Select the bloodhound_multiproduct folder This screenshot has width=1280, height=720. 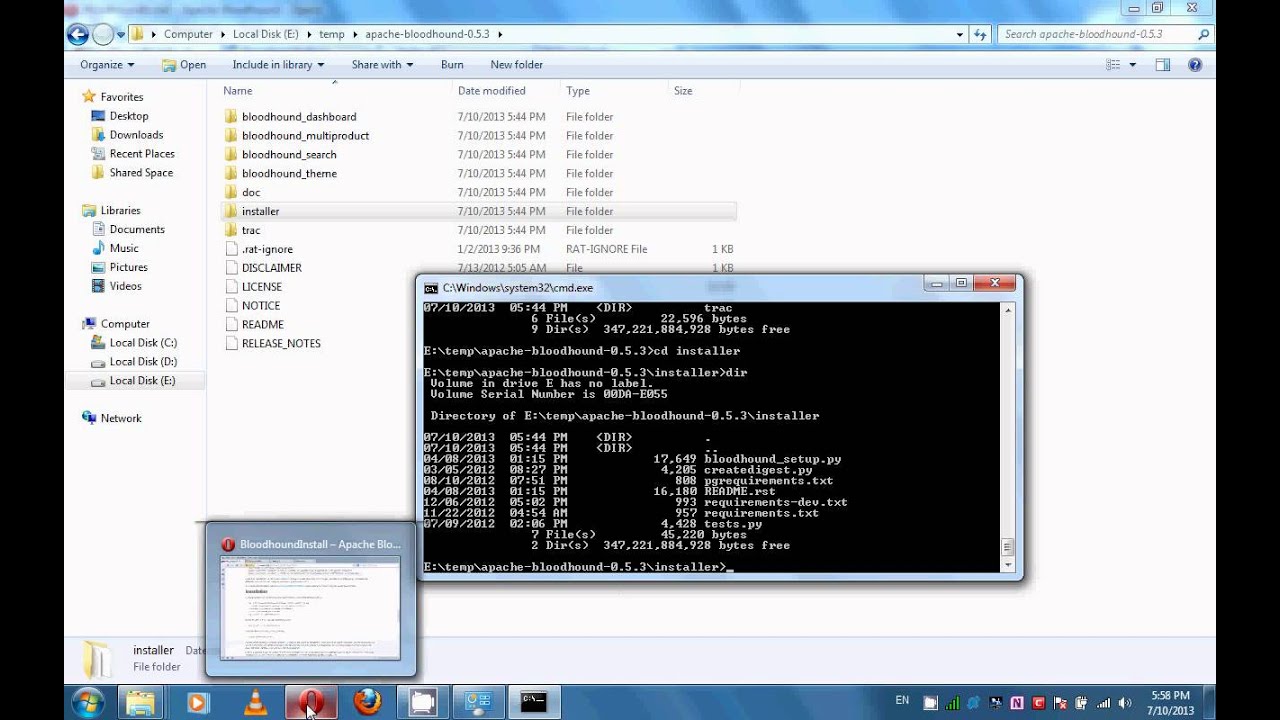click(x=305, y=136)
